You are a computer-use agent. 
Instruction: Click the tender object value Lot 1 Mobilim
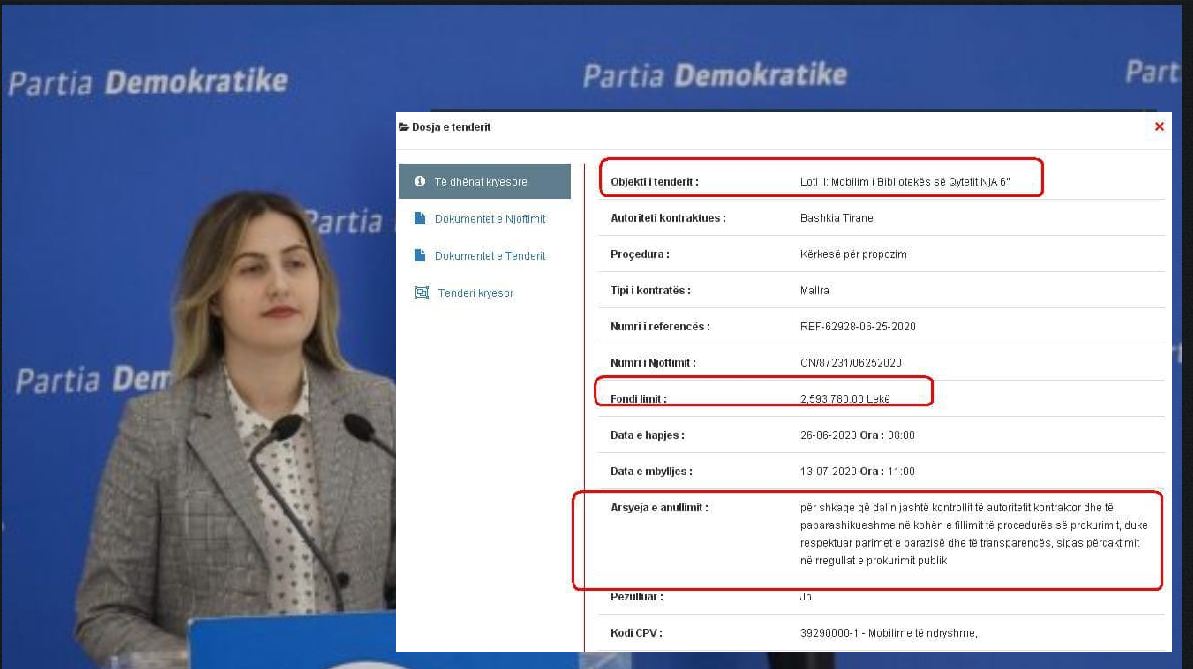click(907, 182)
